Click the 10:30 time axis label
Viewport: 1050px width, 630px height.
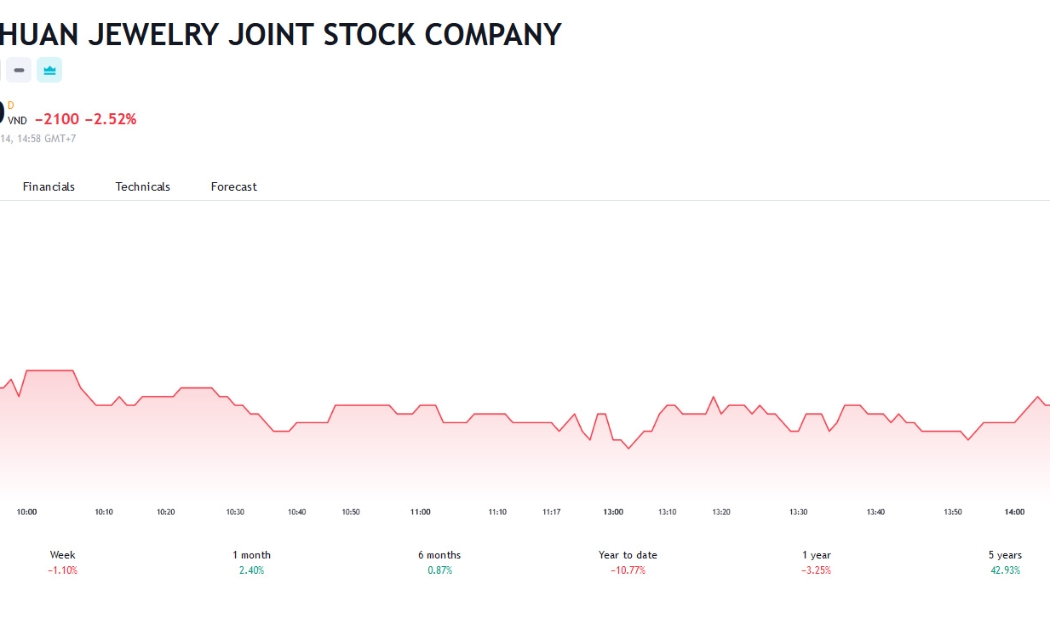(x=235, y=512)
